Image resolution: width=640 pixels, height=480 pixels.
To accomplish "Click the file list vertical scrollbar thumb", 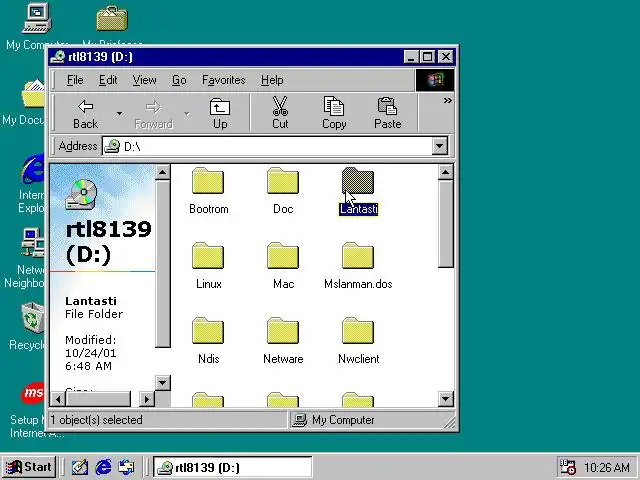I will point(446,224).
